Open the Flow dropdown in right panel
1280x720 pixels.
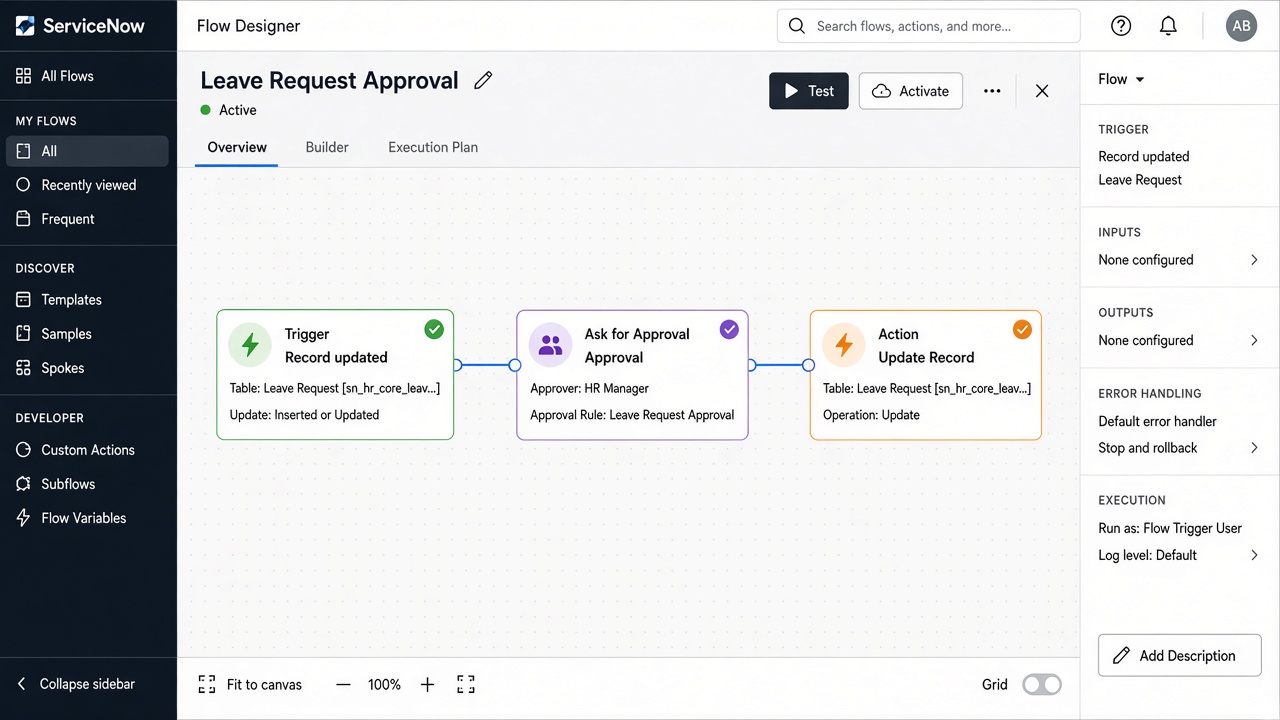click(1121, 79)
